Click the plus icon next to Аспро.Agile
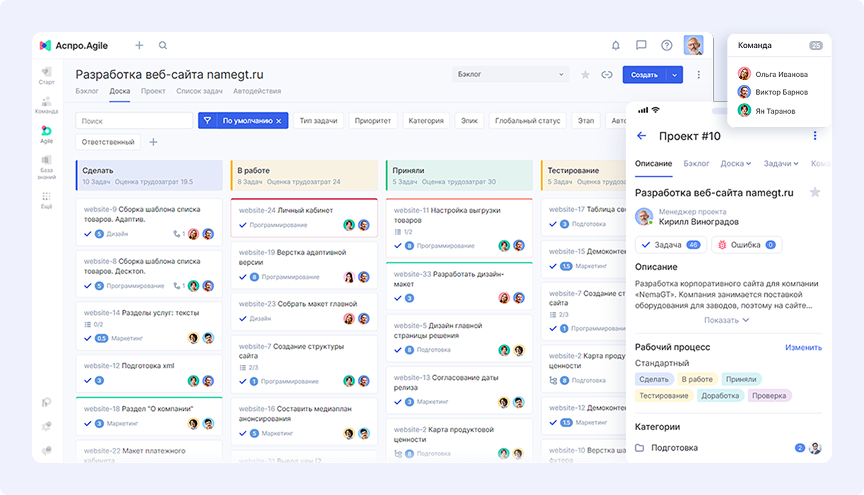This screenshot has height=495, width=864. tap(139, 45)
